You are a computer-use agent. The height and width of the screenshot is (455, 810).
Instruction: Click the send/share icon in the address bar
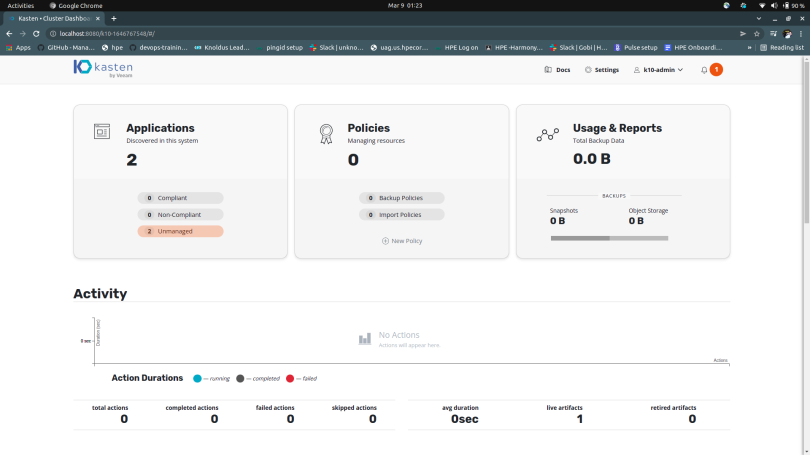coord(743,34)
